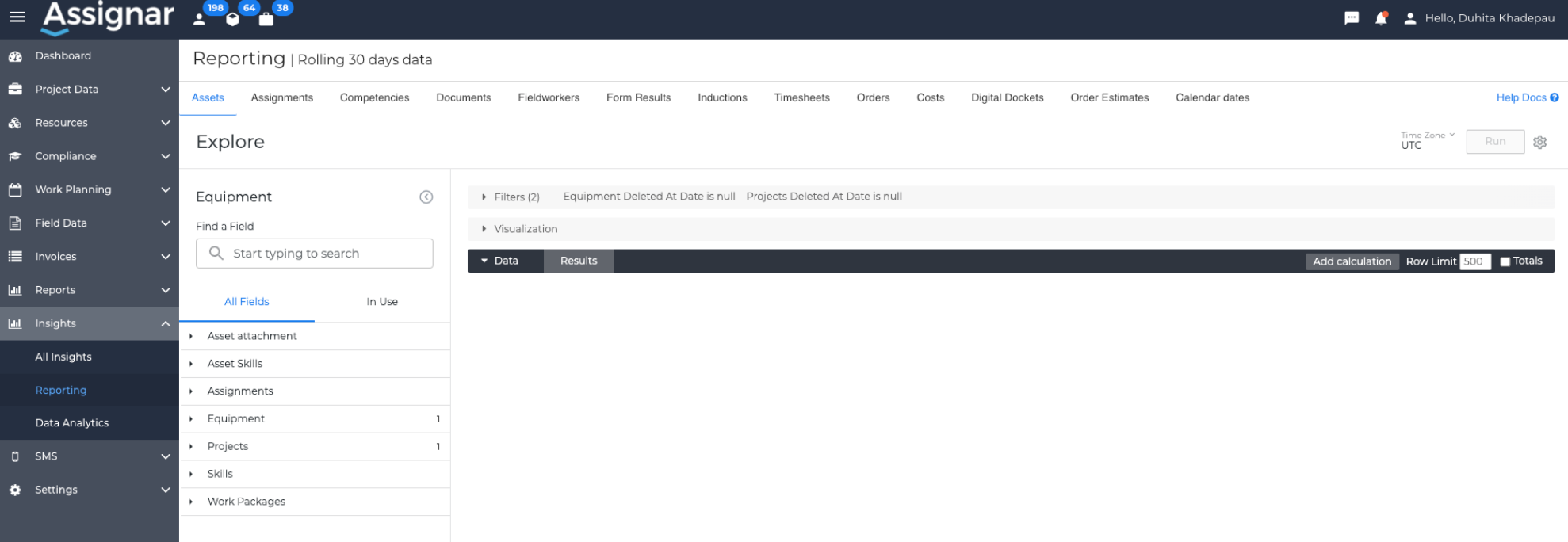
Task: Expand the Compliance menu chevron
Action: pos(166,156)
